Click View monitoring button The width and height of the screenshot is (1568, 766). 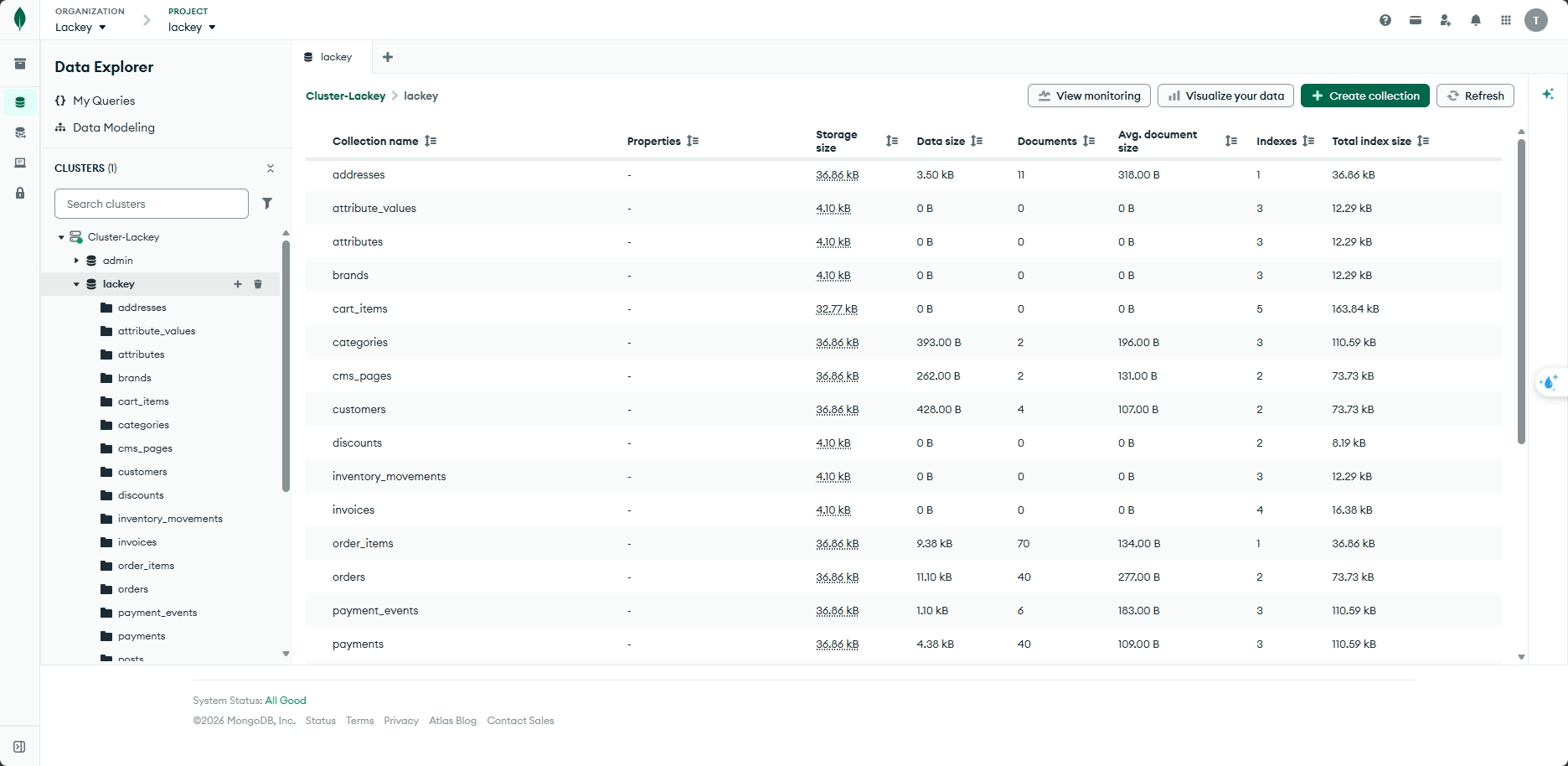coord(1089,96)
